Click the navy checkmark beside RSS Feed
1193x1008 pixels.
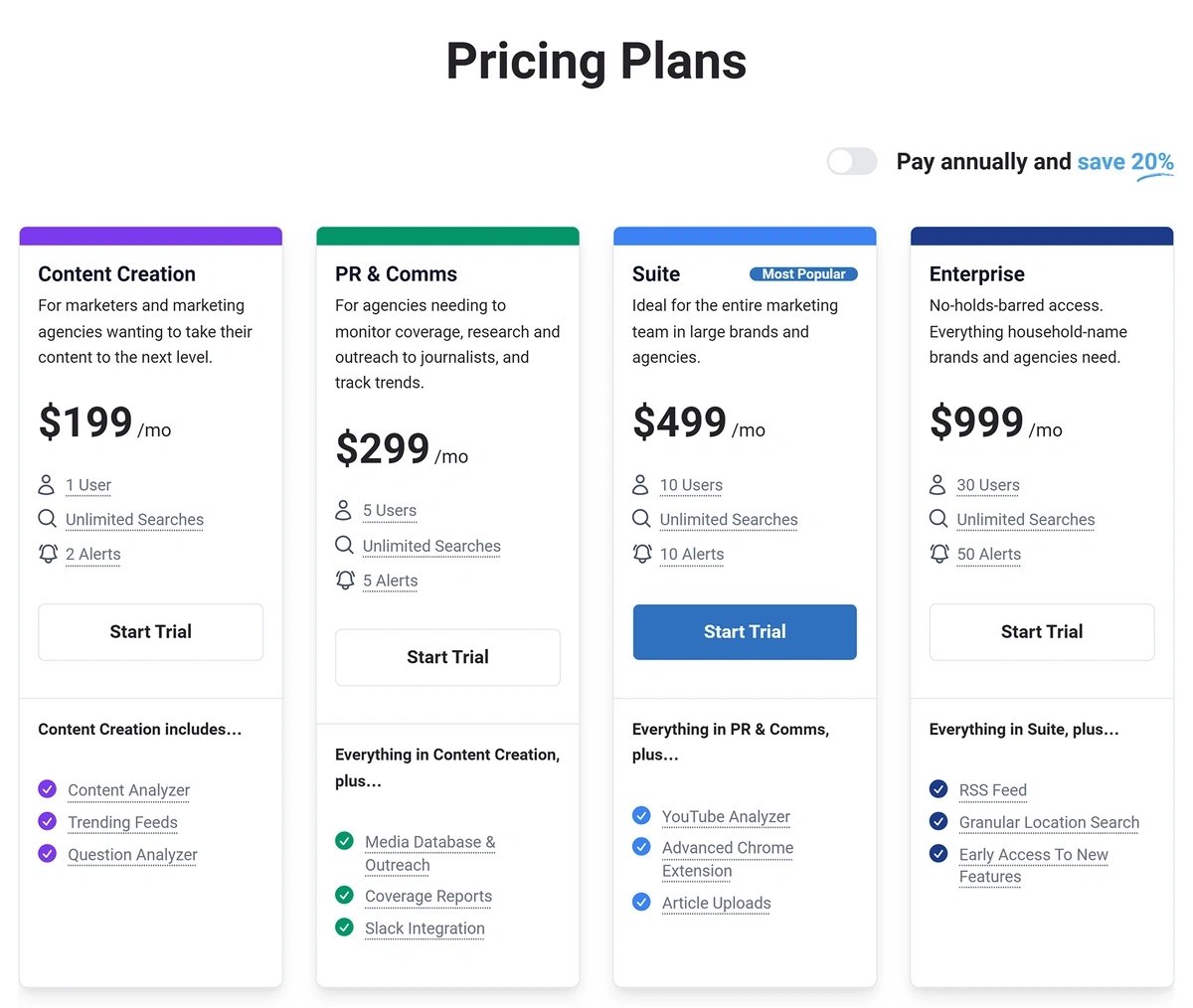[938, 789]
